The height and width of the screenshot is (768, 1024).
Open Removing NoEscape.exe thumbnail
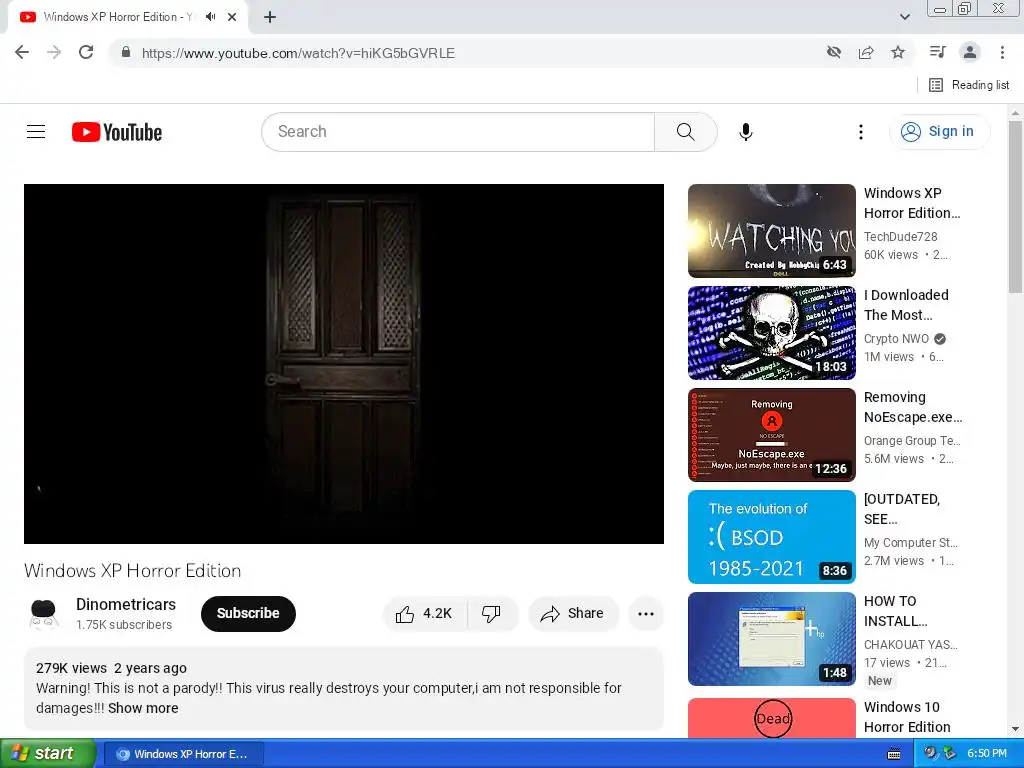pos(771,435)
